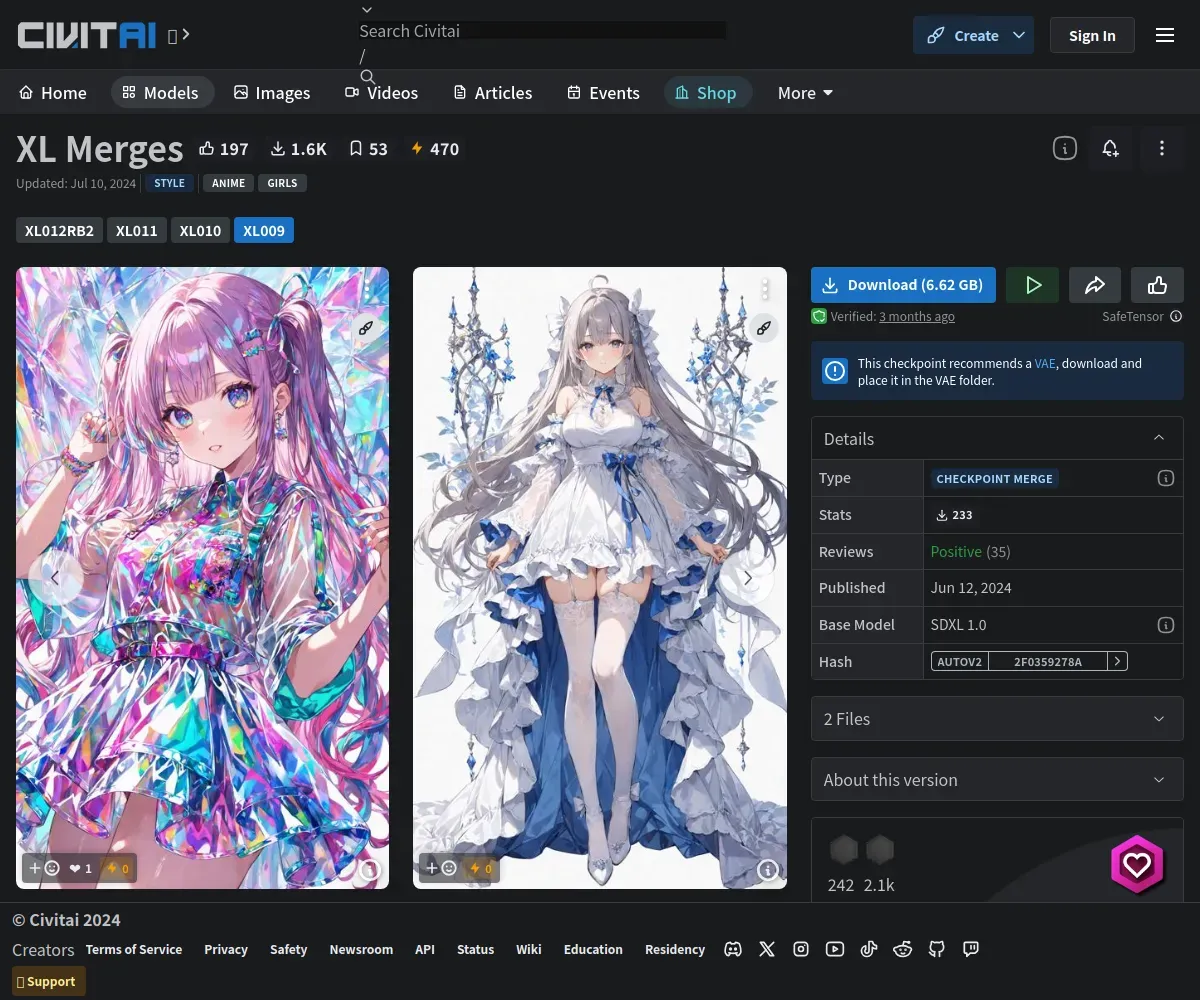1200x1000 pixels.
Task: Go to Images tab
Action: pyautogui.click(x=272, y=93)
